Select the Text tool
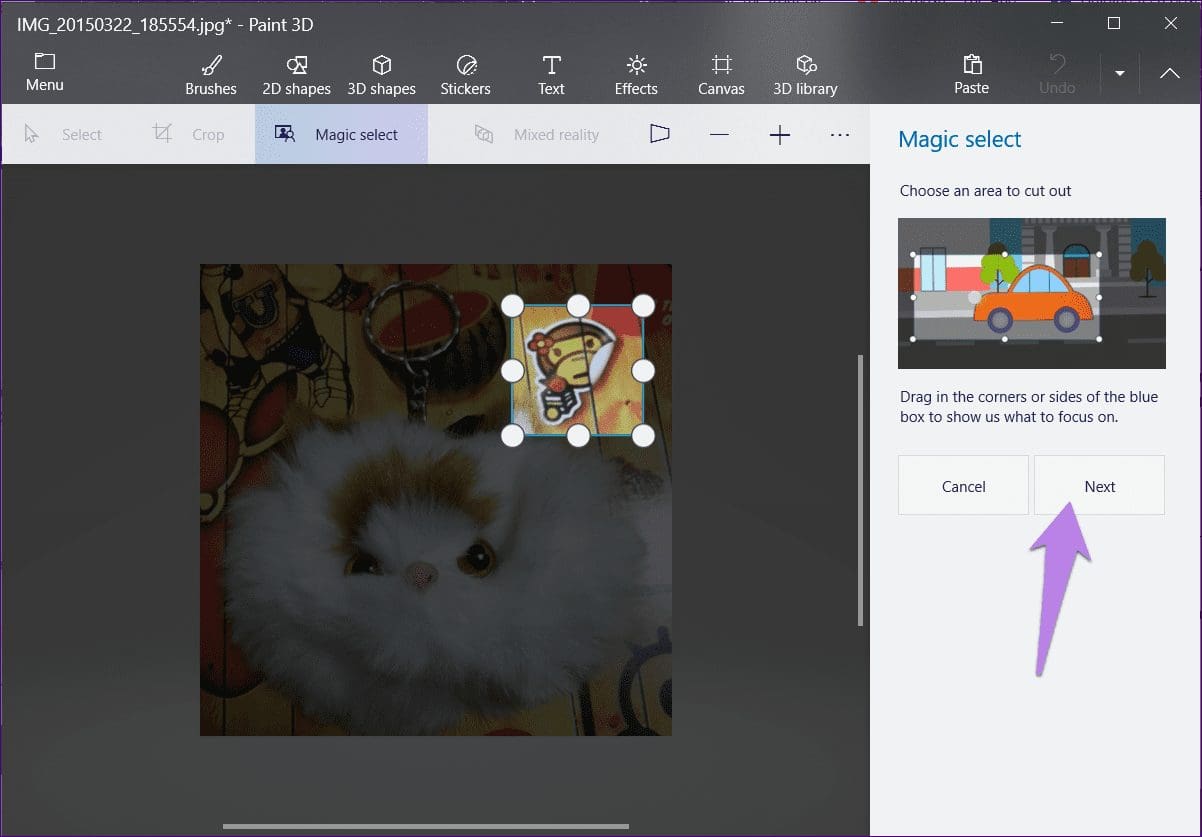Viewport: 1202px width, 837px height. click(x=551, y=75)
